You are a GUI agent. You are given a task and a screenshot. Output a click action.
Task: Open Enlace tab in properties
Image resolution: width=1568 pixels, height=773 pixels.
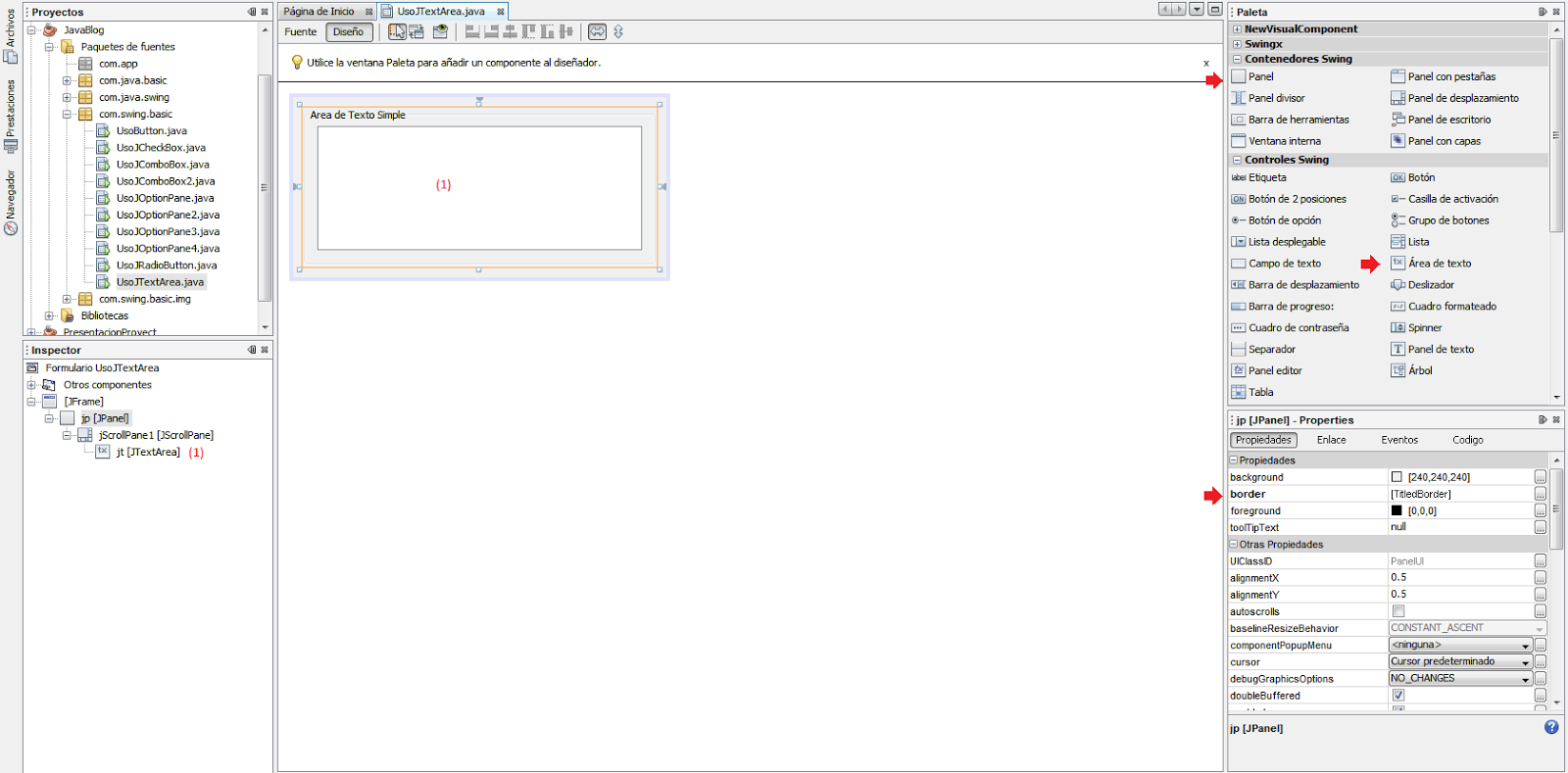(x=1331, y=440)
